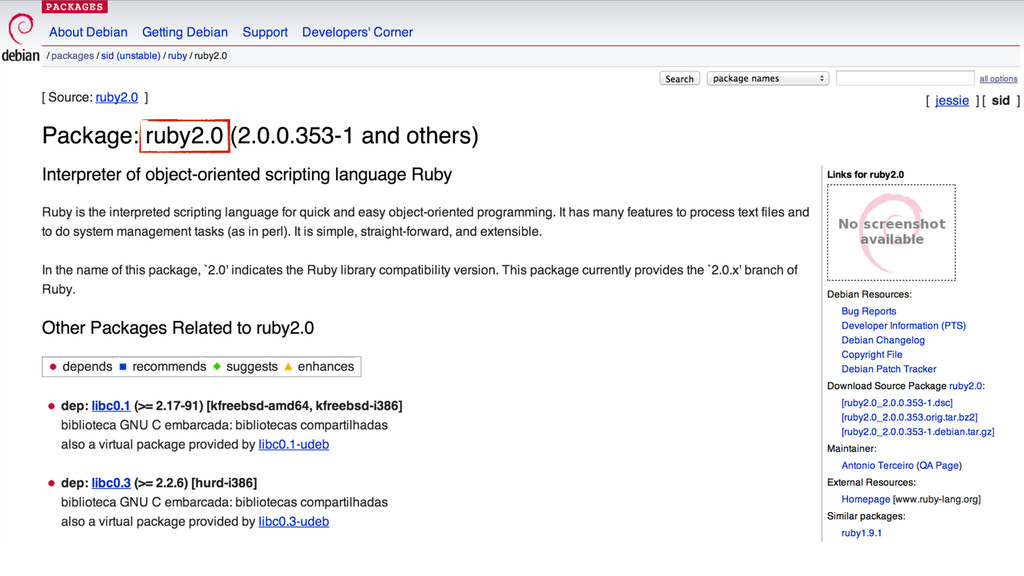Select the sid distribution label
The image size is (1024, 576).
point(1000,101)
